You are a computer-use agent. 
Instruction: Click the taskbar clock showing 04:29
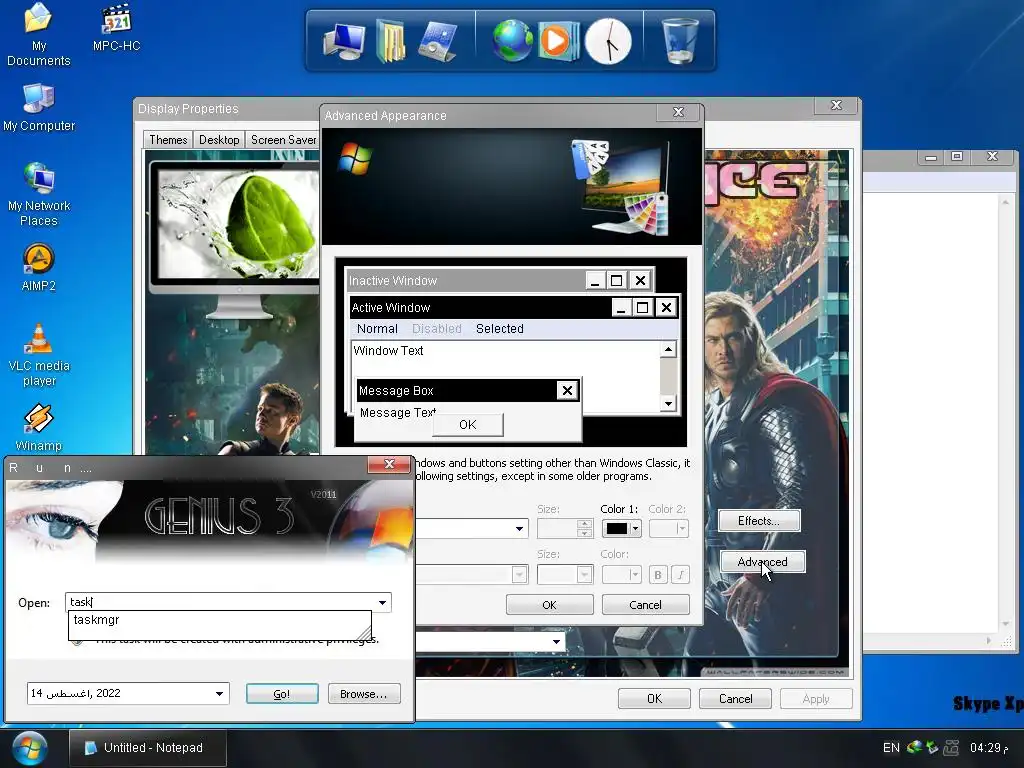click(989, 748)
